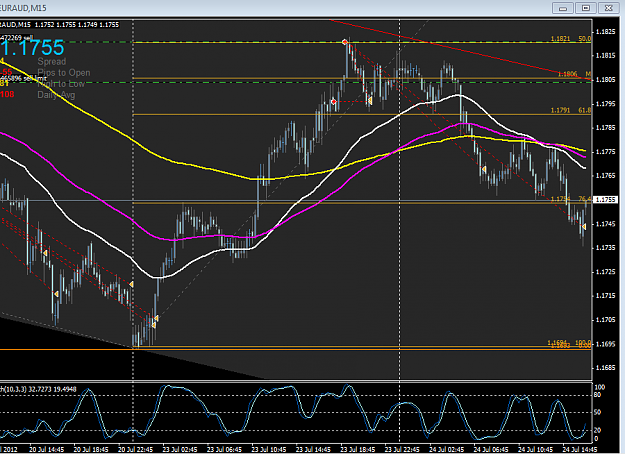The image size is (625, 454).
Task: Click the 24 Jul 06:45 time axis label
Action: [491, 449]
